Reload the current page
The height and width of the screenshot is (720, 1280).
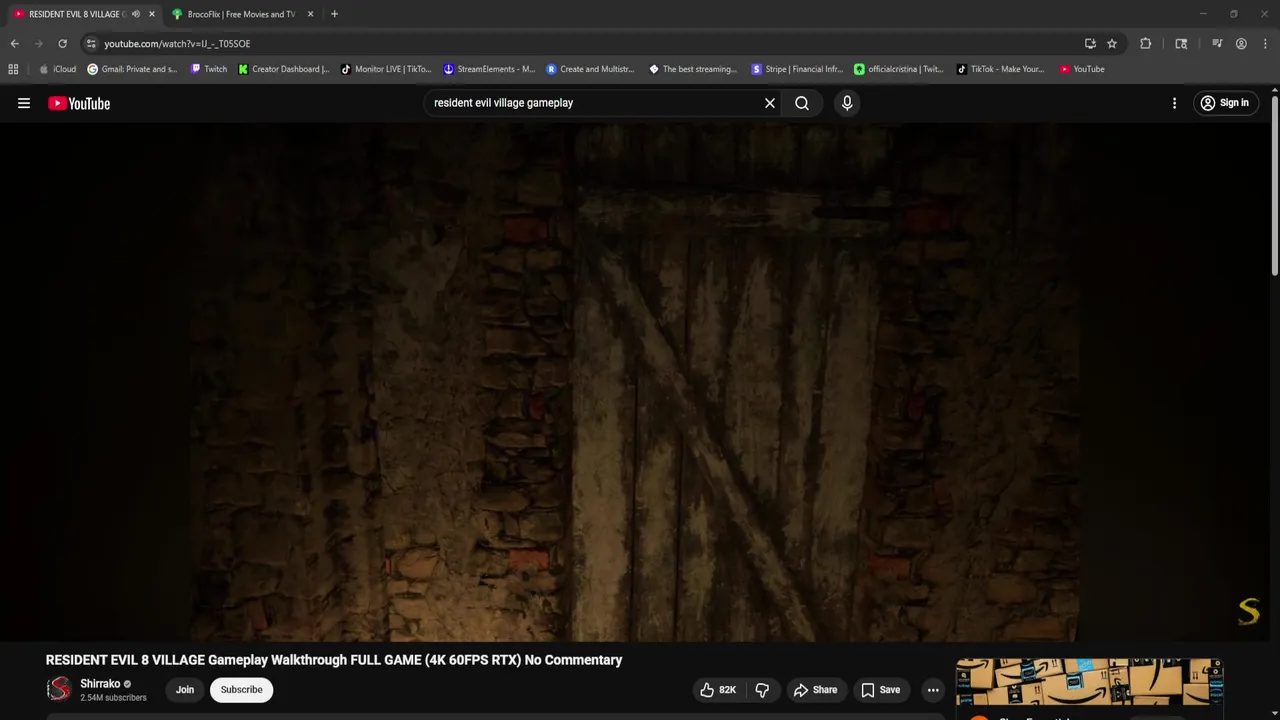pos(62,44)
